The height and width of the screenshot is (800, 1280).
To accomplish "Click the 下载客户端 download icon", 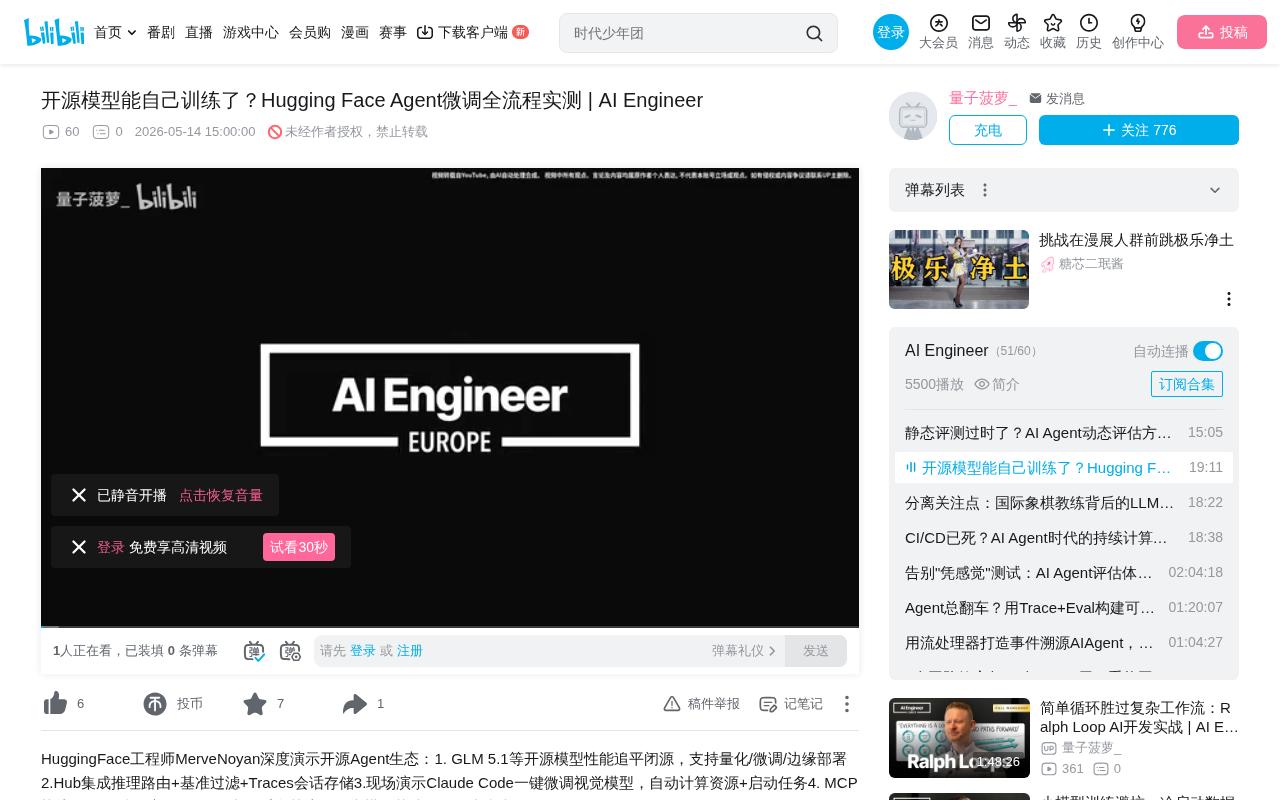I will (425, 32).
